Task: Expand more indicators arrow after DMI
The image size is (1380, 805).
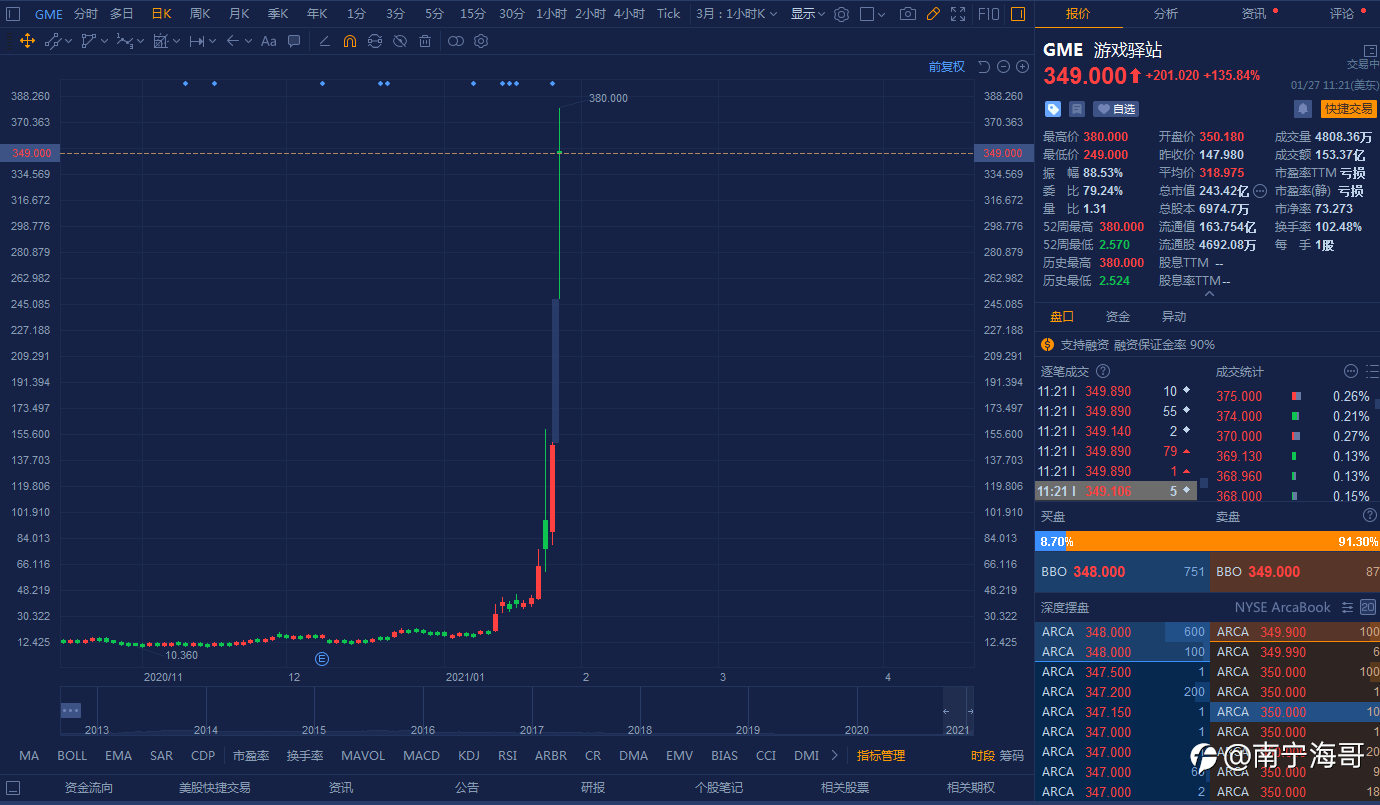Action: [x=835, y=756]
